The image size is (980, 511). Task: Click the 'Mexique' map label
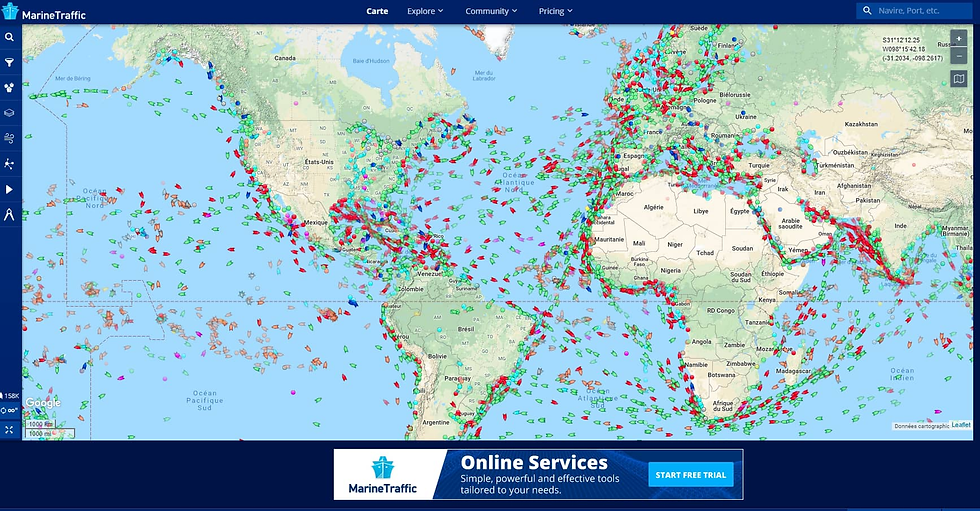click(x=315, y=222)
